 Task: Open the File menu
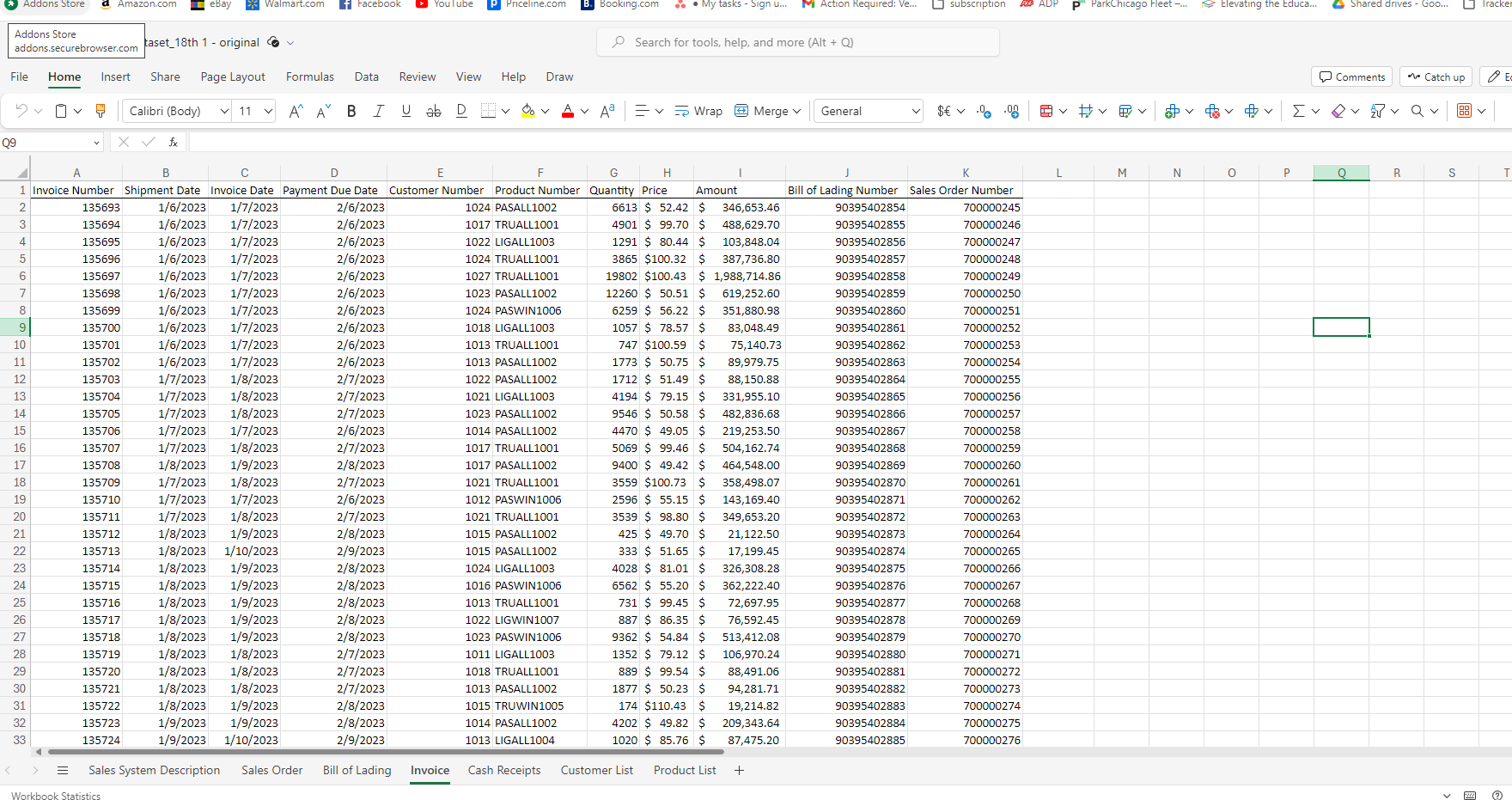tap(20, 76)
